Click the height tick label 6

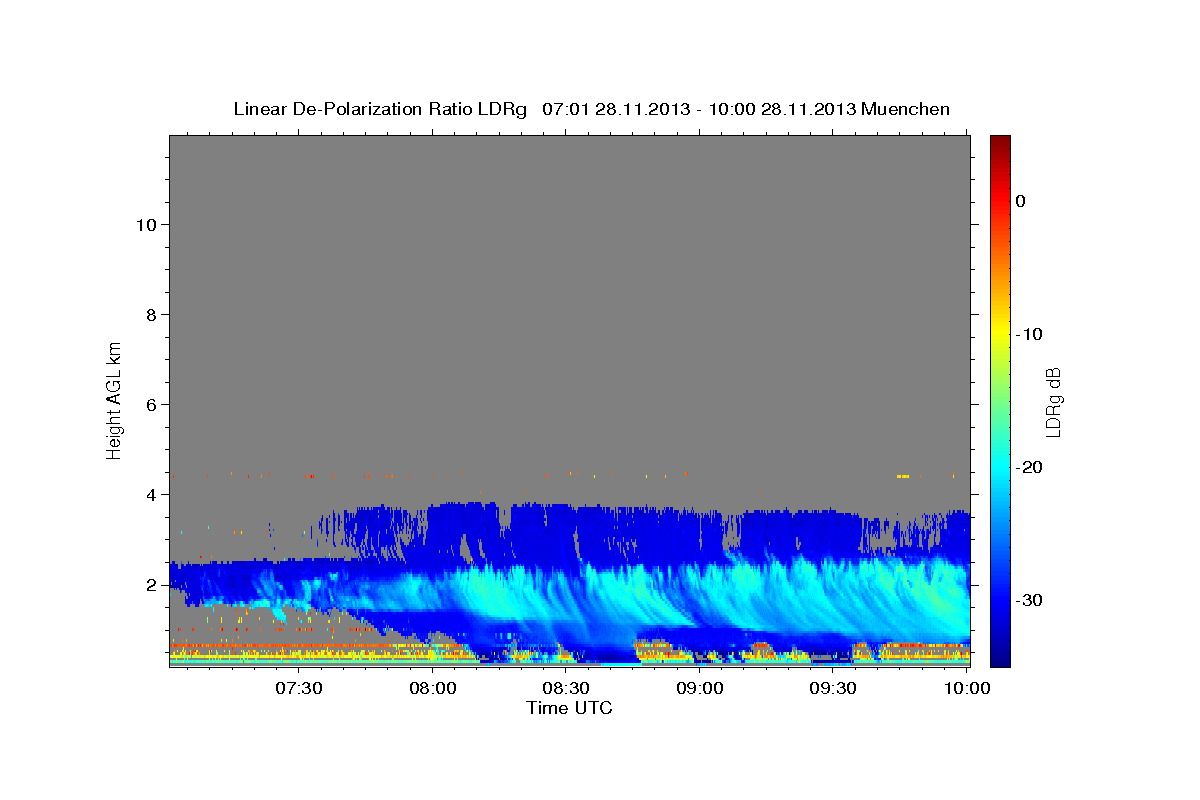click(151, 405)
